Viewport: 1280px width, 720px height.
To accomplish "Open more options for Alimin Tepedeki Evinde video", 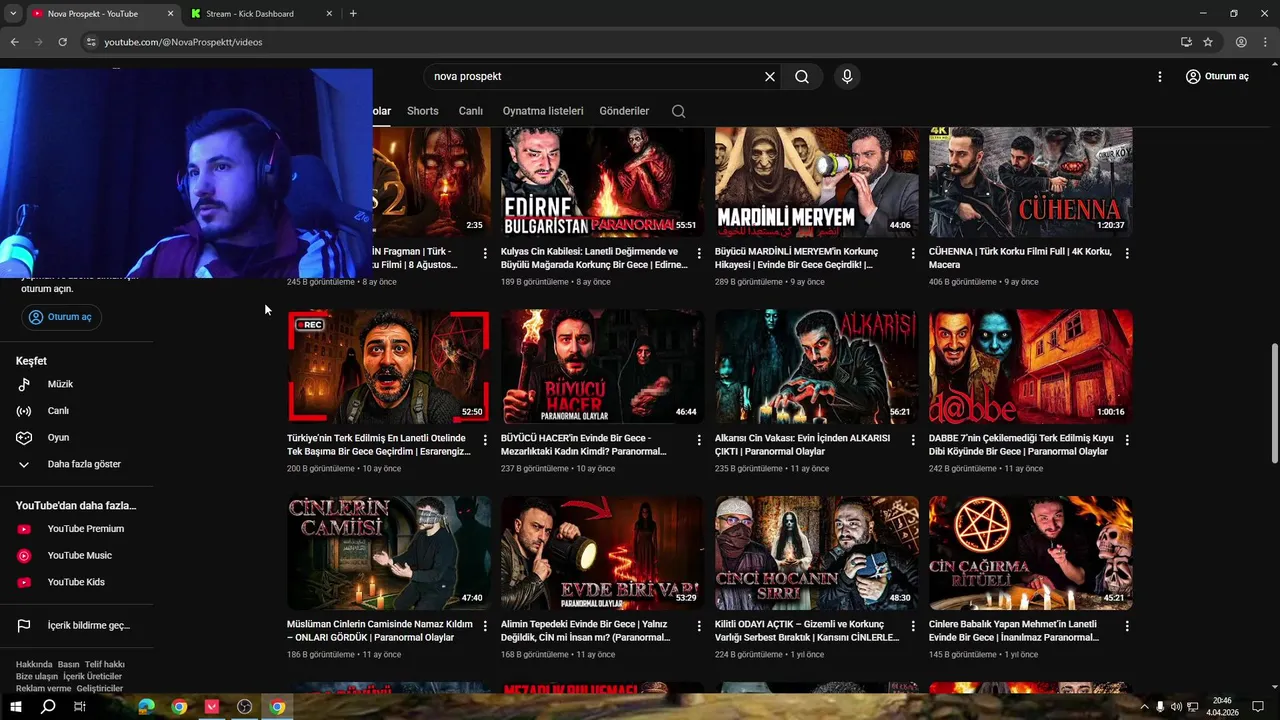I will (699, 626).
